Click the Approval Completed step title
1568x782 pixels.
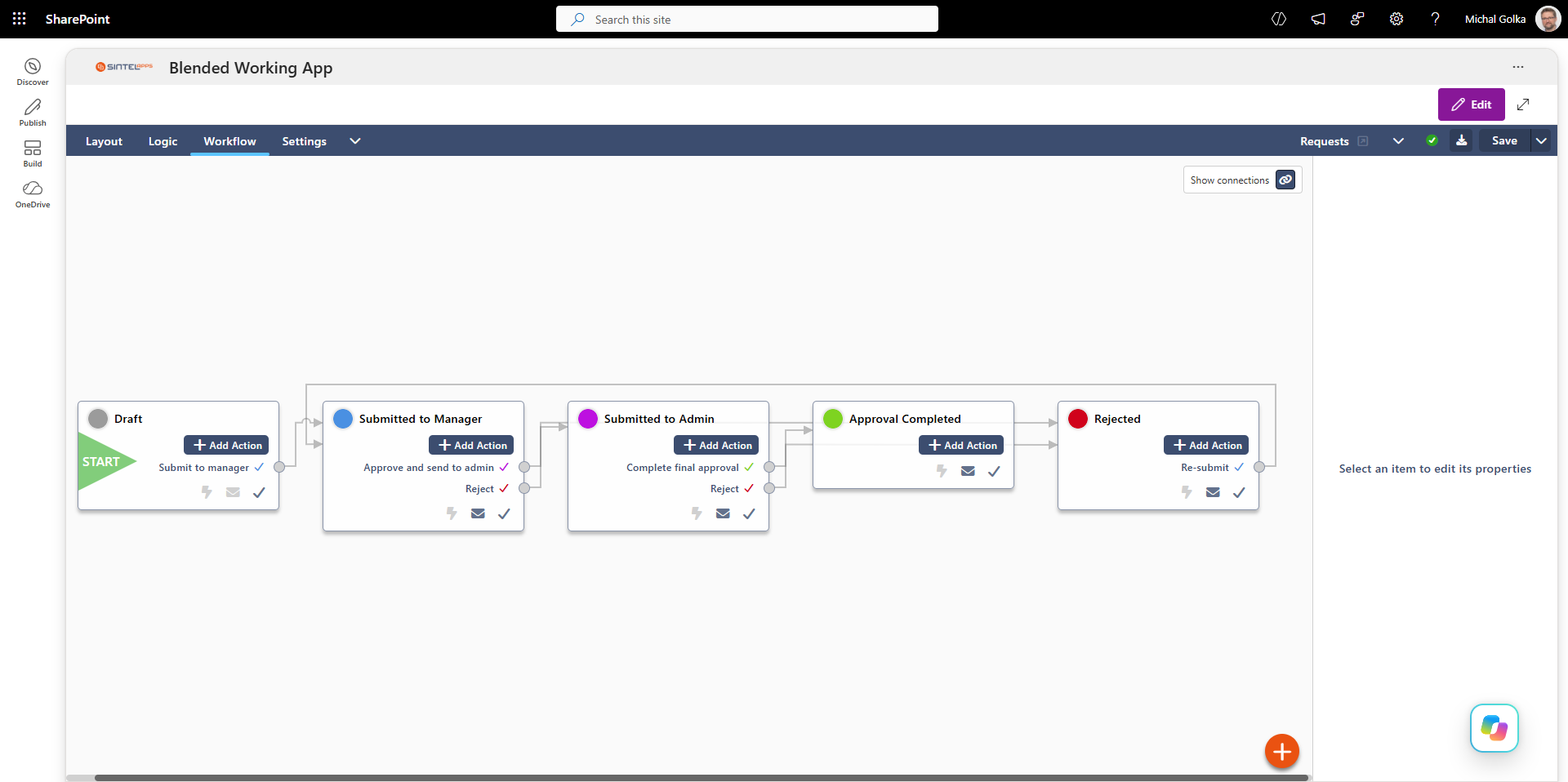tap(905, 419)
